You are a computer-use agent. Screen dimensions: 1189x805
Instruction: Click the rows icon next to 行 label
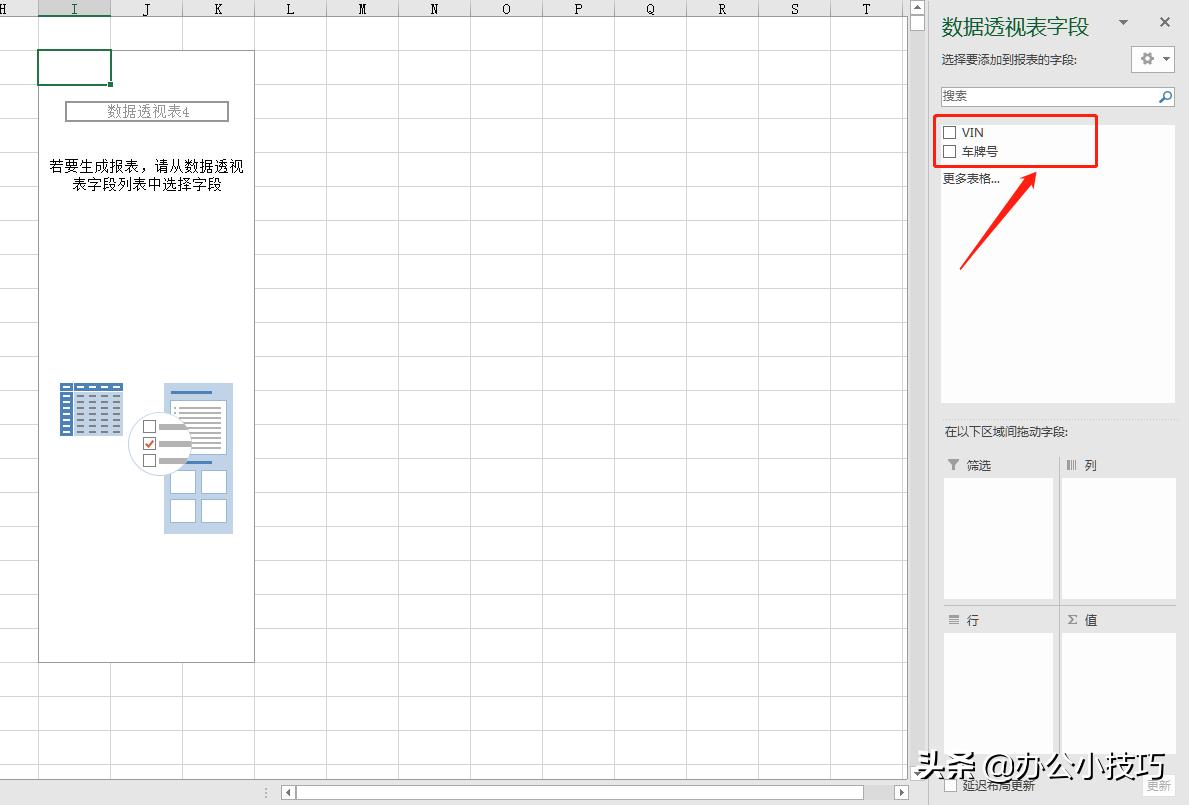(x=952, y=620)
